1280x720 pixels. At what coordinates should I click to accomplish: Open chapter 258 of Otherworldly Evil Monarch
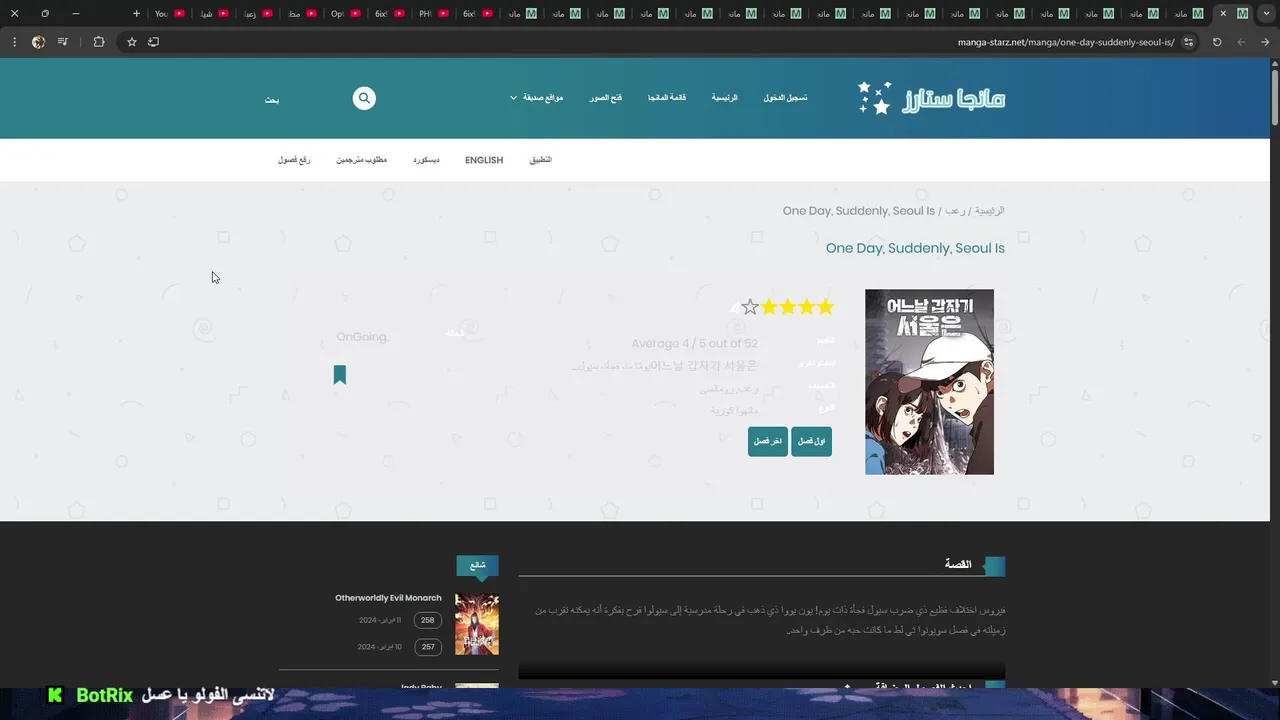click(x=428, y=620)
